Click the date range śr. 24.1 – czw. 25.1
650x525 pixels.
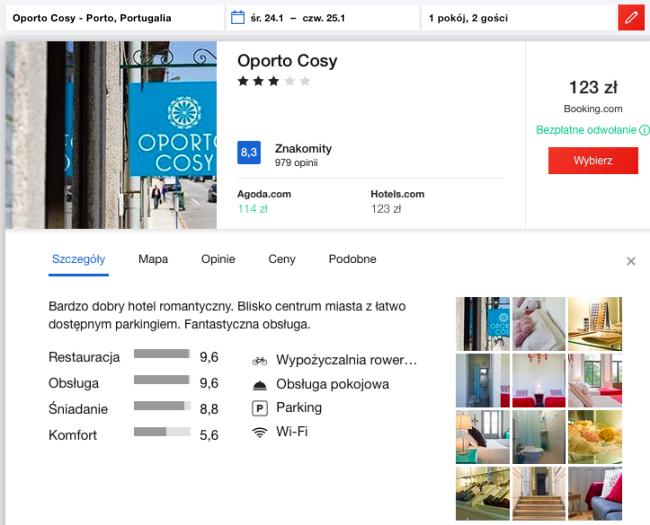pos(297,18)
